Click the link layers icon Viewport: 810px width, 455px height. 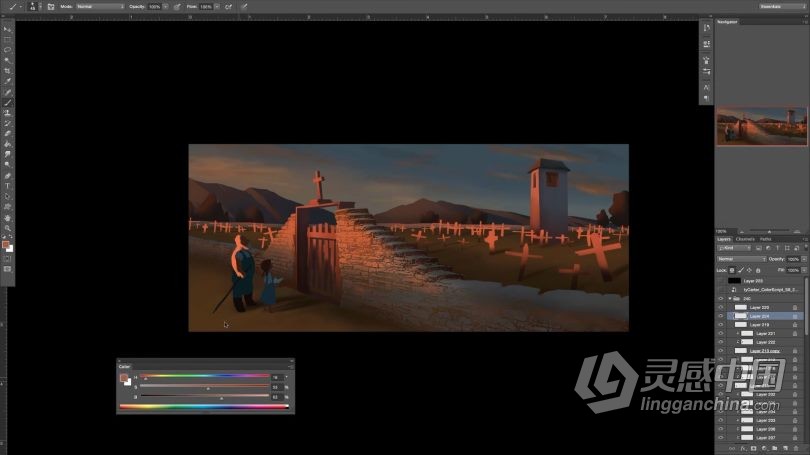tap(732, 448)
